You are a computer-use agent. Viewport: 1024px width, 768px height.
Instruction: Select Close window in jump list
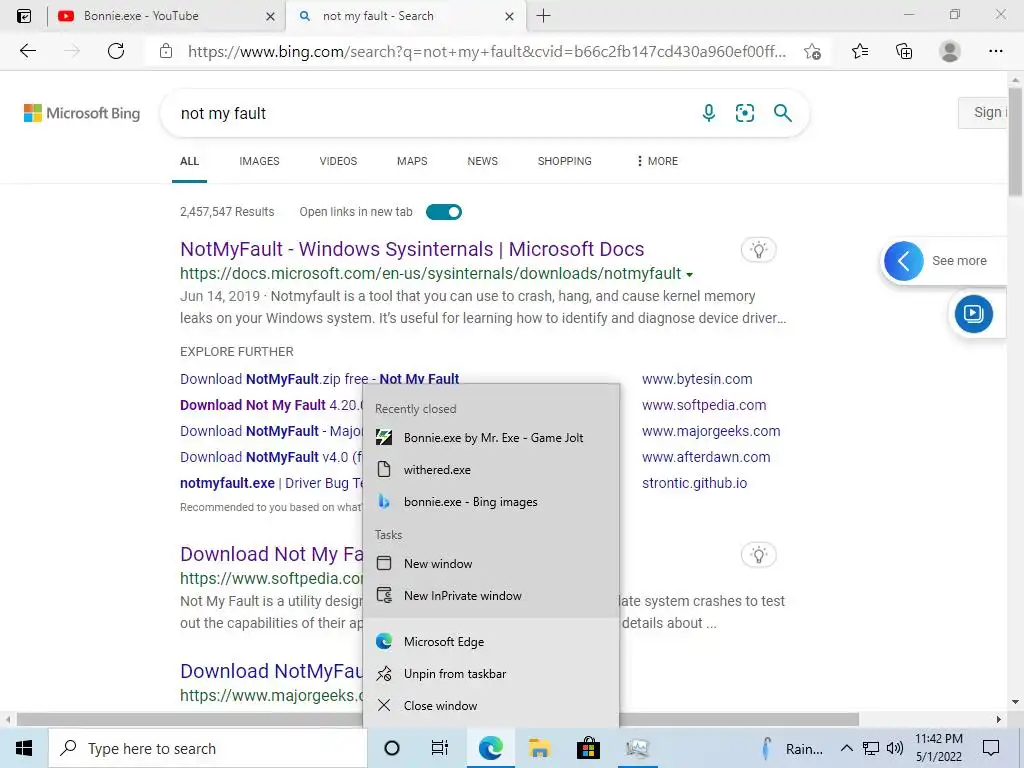[x=491, y=705]
